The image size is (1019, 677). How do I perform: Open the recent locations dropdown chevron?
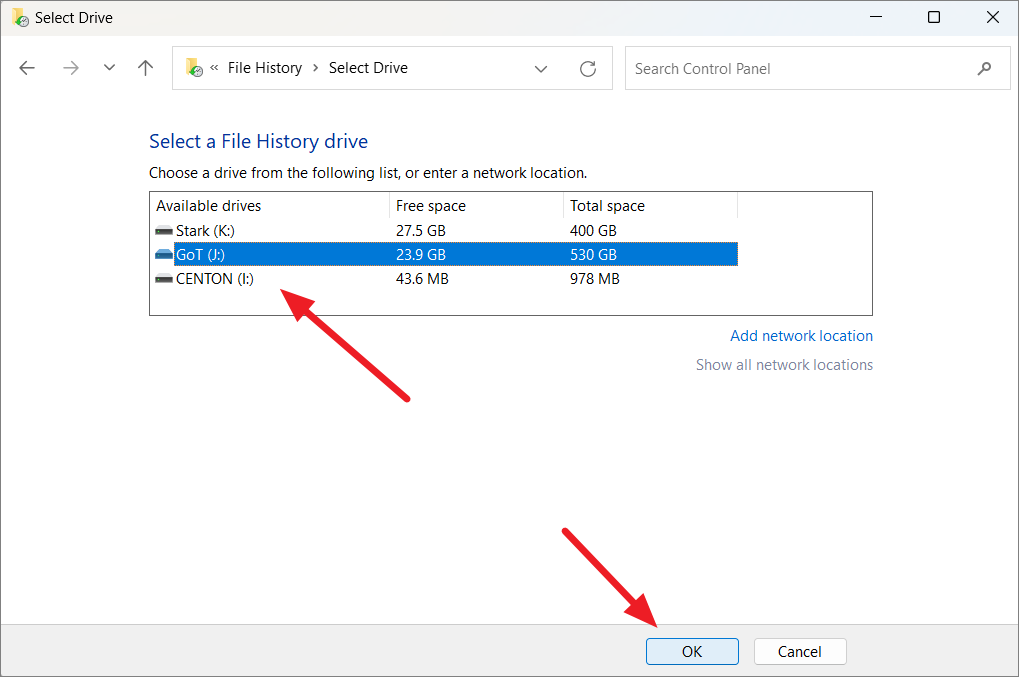pos(109,67)
